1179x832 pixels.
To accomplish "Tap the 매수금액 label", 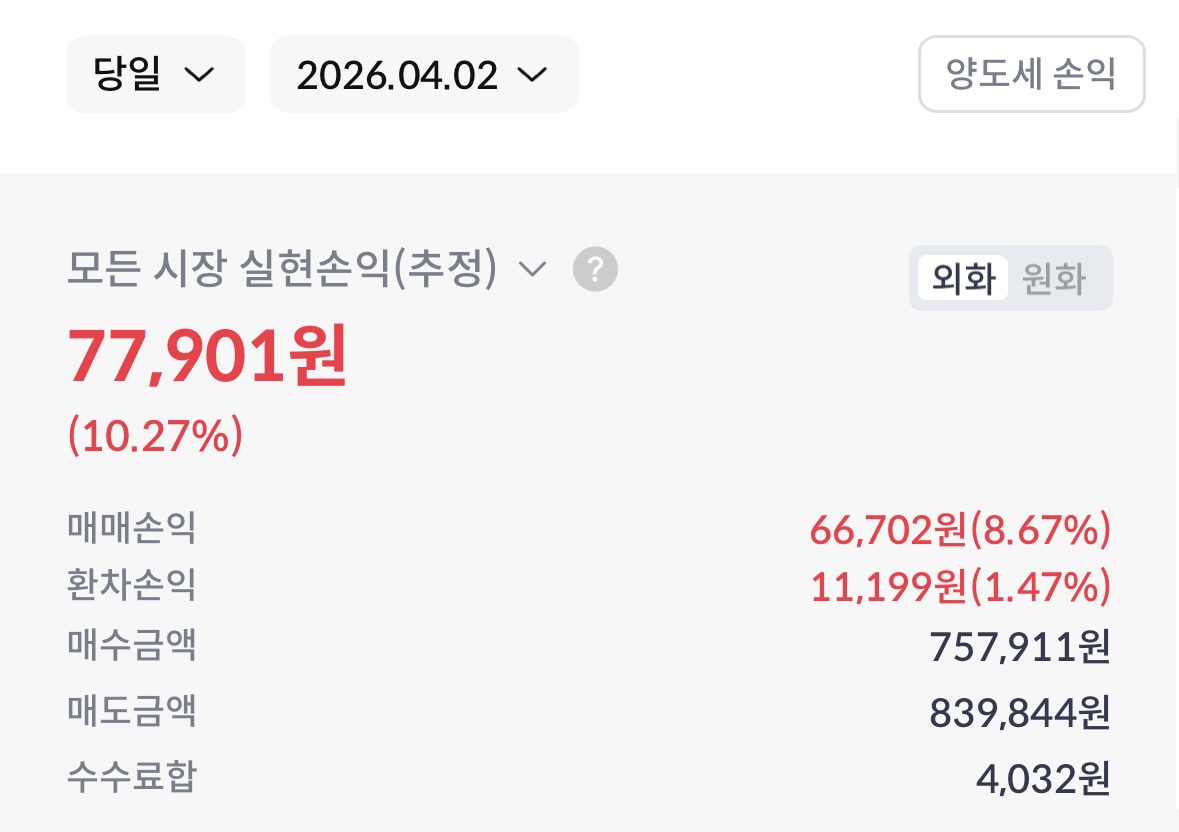I will pyautogui.click(x=132, y=644).
